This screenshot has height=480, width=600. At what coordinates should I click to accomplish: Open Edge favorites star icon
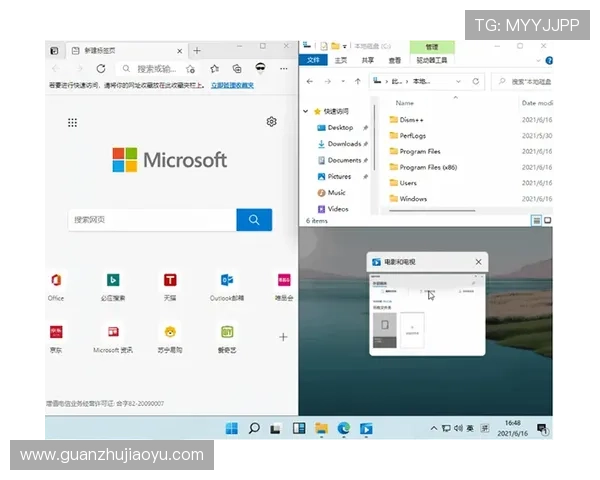pos(214,68)
